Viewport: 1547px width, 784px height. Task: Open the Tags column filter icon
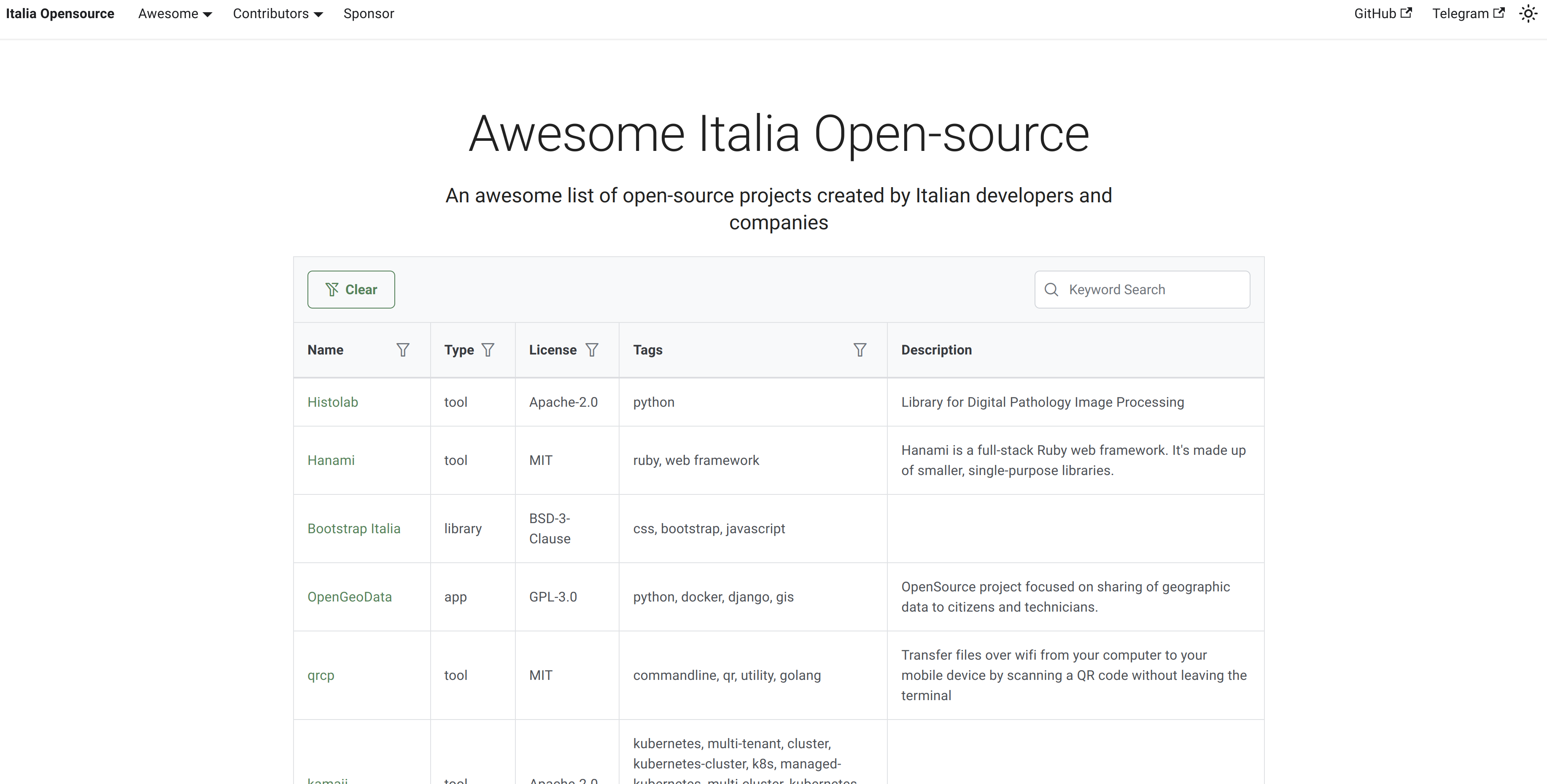point(860,350)
